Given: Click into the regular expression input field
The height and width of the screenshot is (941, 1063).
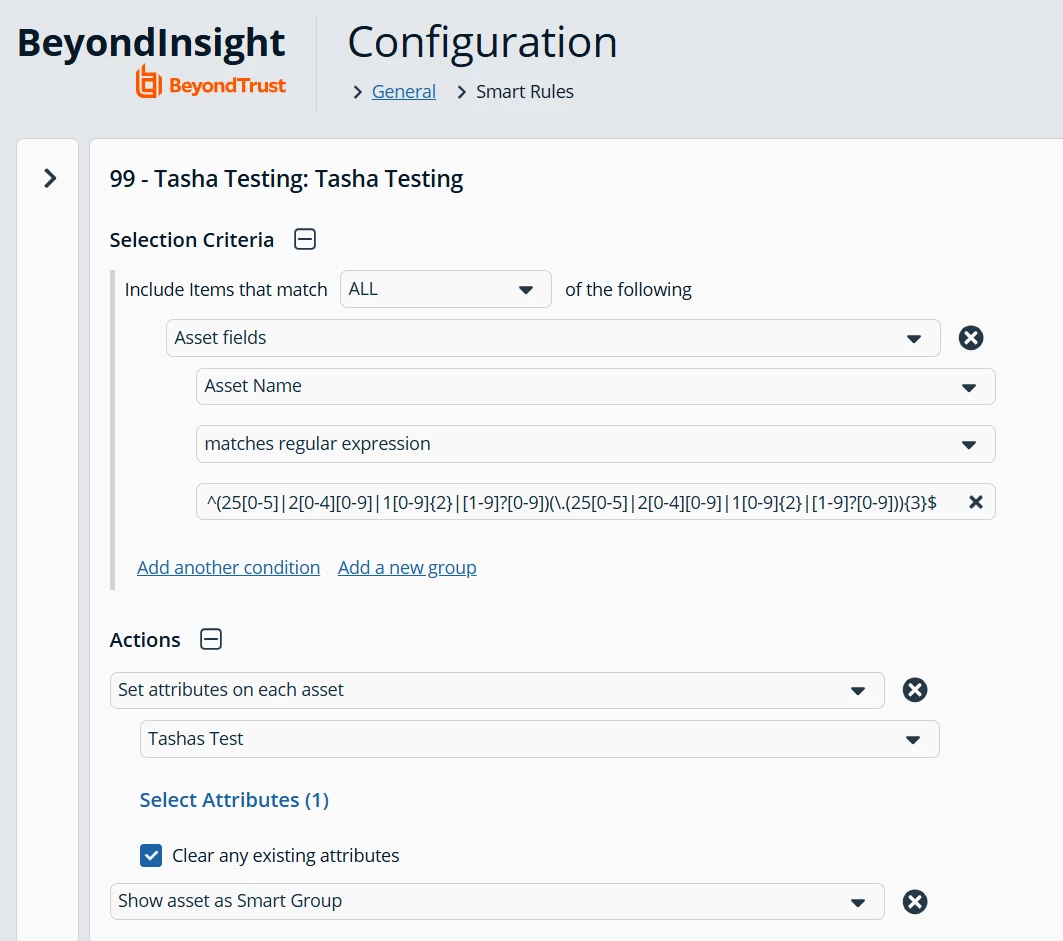Looking at the screenshot, I should pyautogui.click(x=570, y=502).
